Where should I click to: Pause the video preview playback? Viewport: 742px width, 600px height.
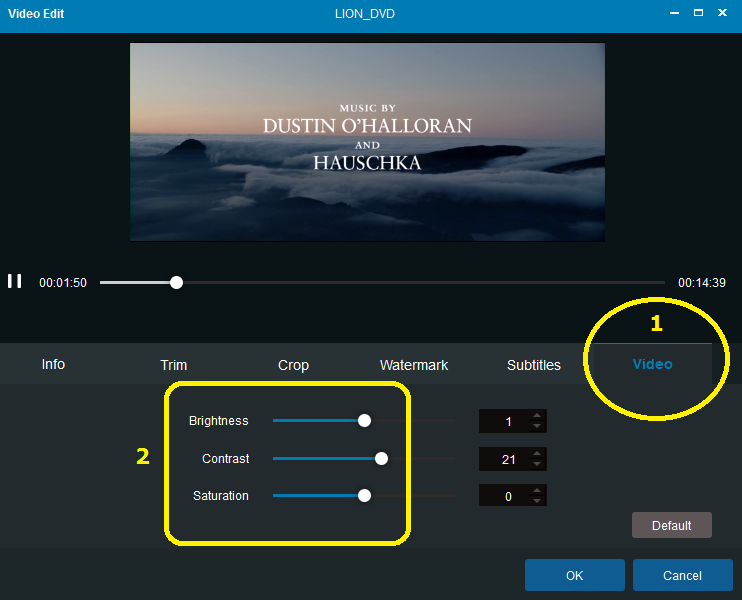(15, 281)
